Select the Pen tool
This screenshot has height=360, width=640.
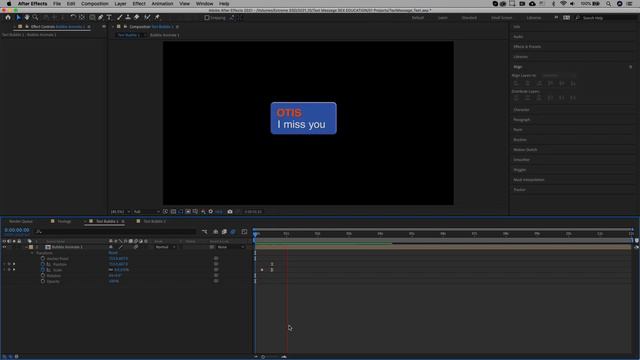coord(100,18)
